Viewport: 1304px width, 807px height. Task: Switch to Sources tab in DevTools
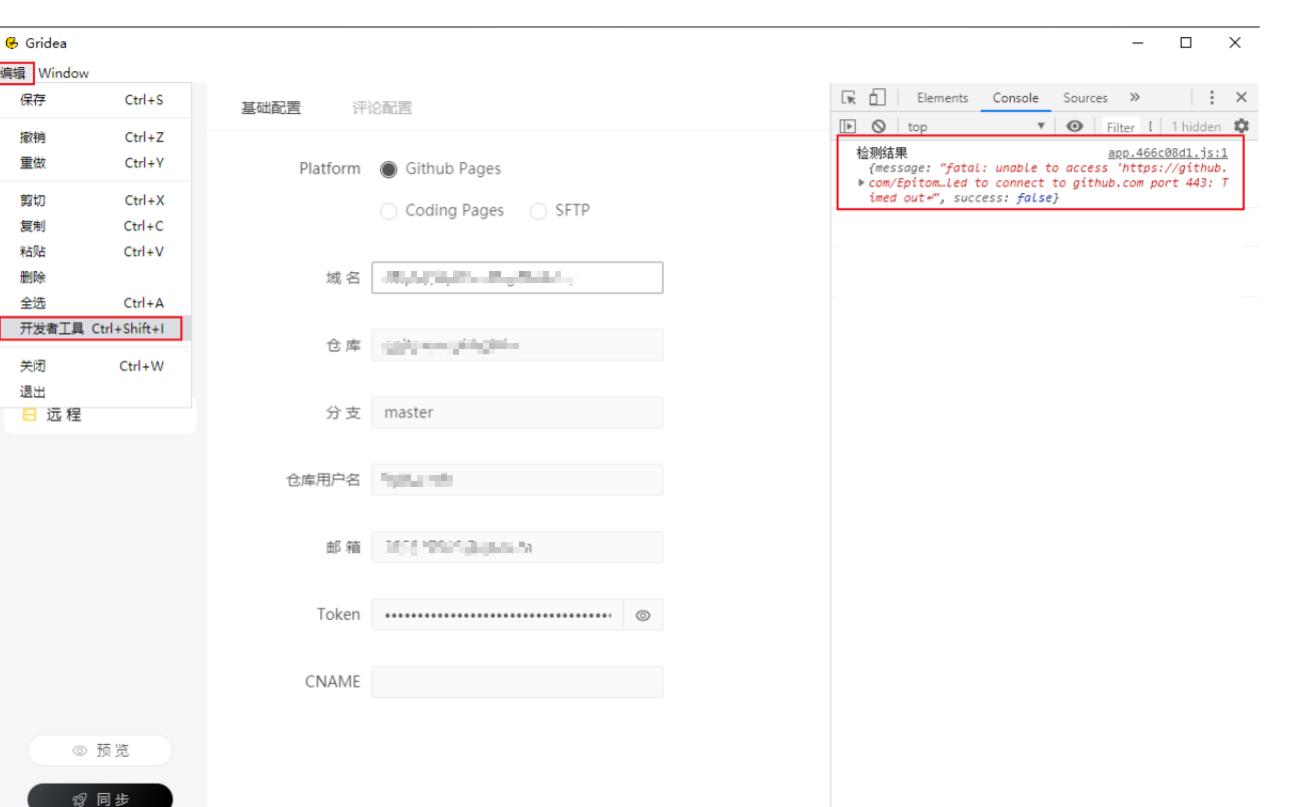point(1085,98)
